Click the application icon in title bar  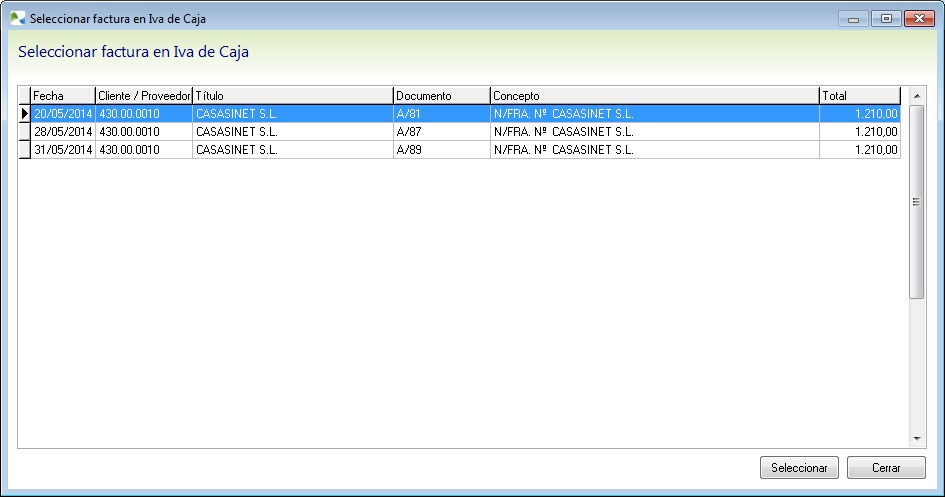[x=17, y=18]
